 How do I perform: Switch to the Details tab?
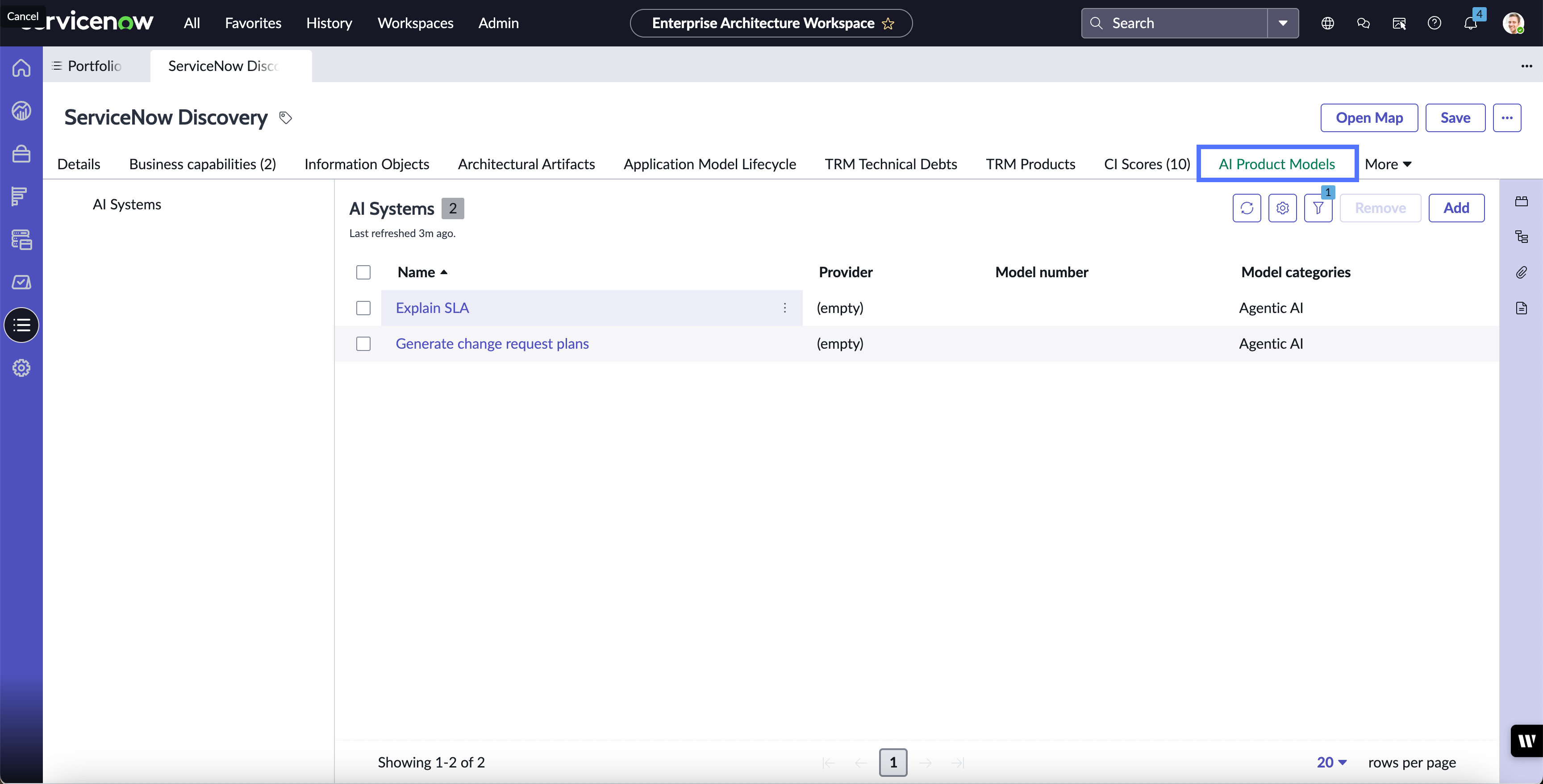point(79,164)
